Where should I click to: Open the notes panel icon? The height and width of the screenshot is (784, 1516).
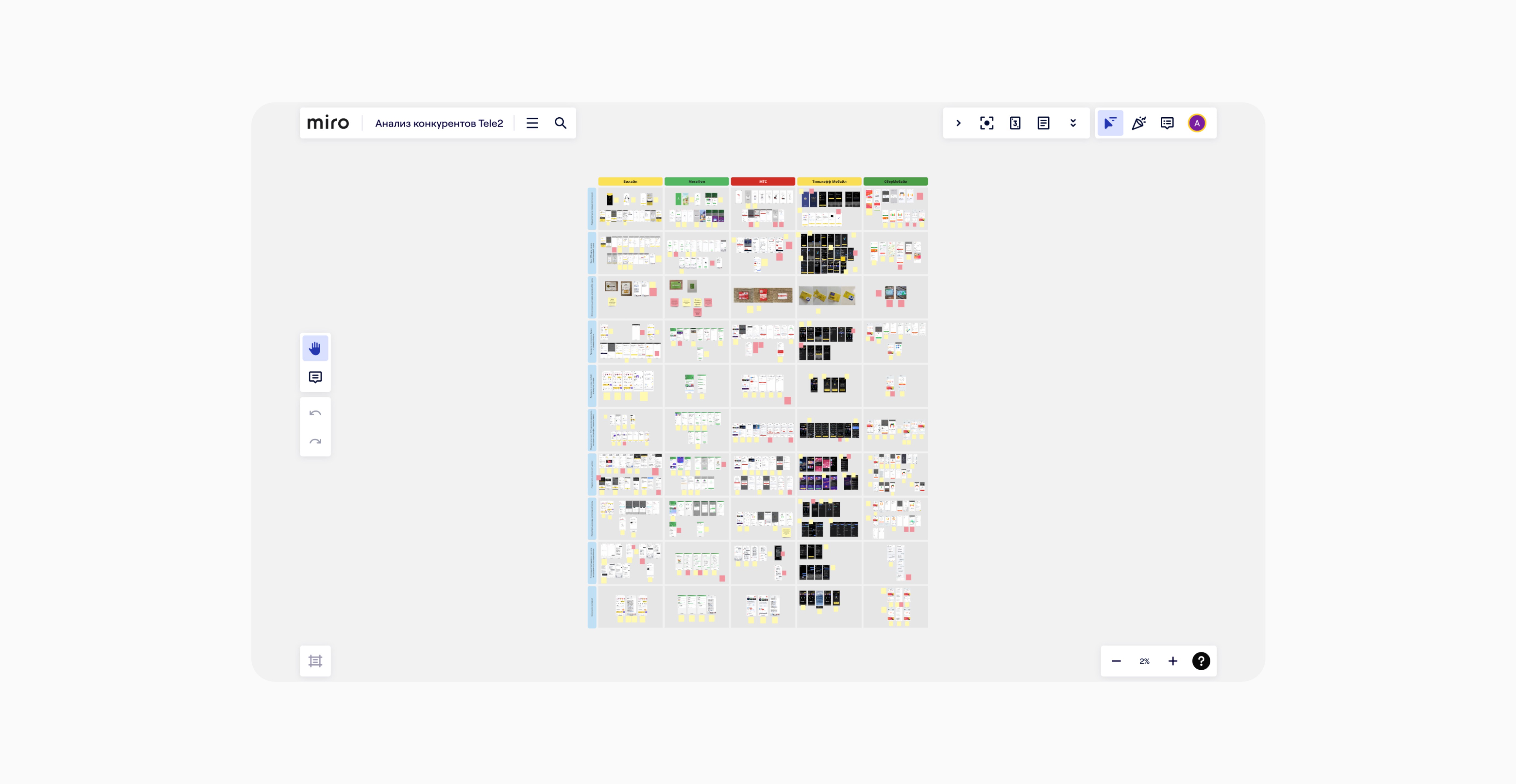point(1043,123)
